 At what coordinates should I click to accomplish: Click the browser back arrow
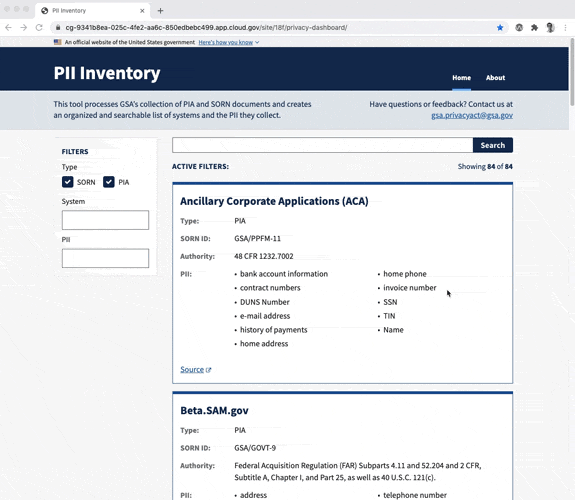8,28
